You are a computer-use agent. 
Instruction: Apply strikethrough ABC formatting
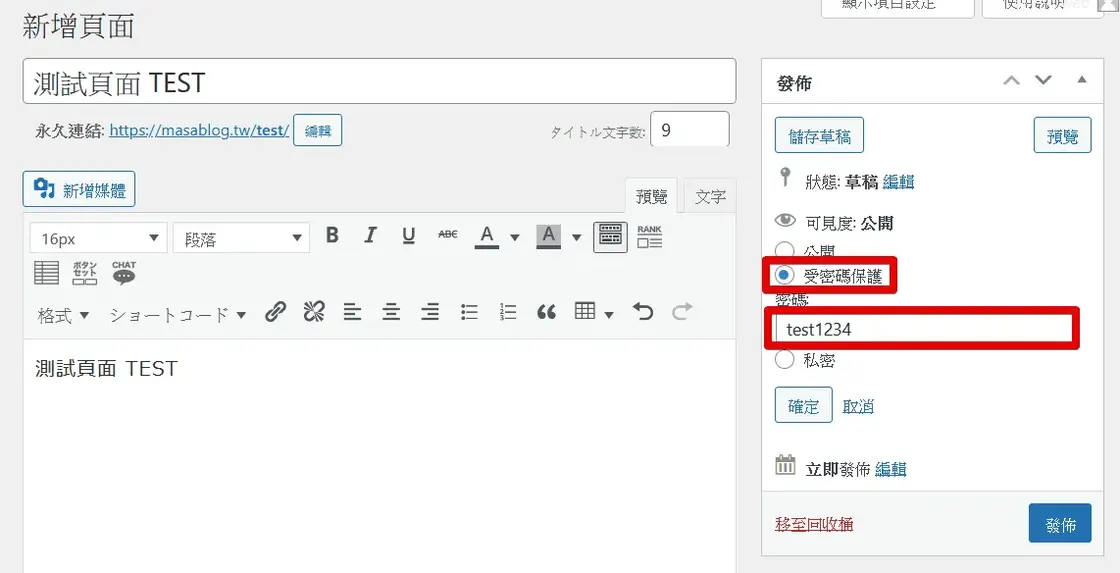[x=448, y=235]
